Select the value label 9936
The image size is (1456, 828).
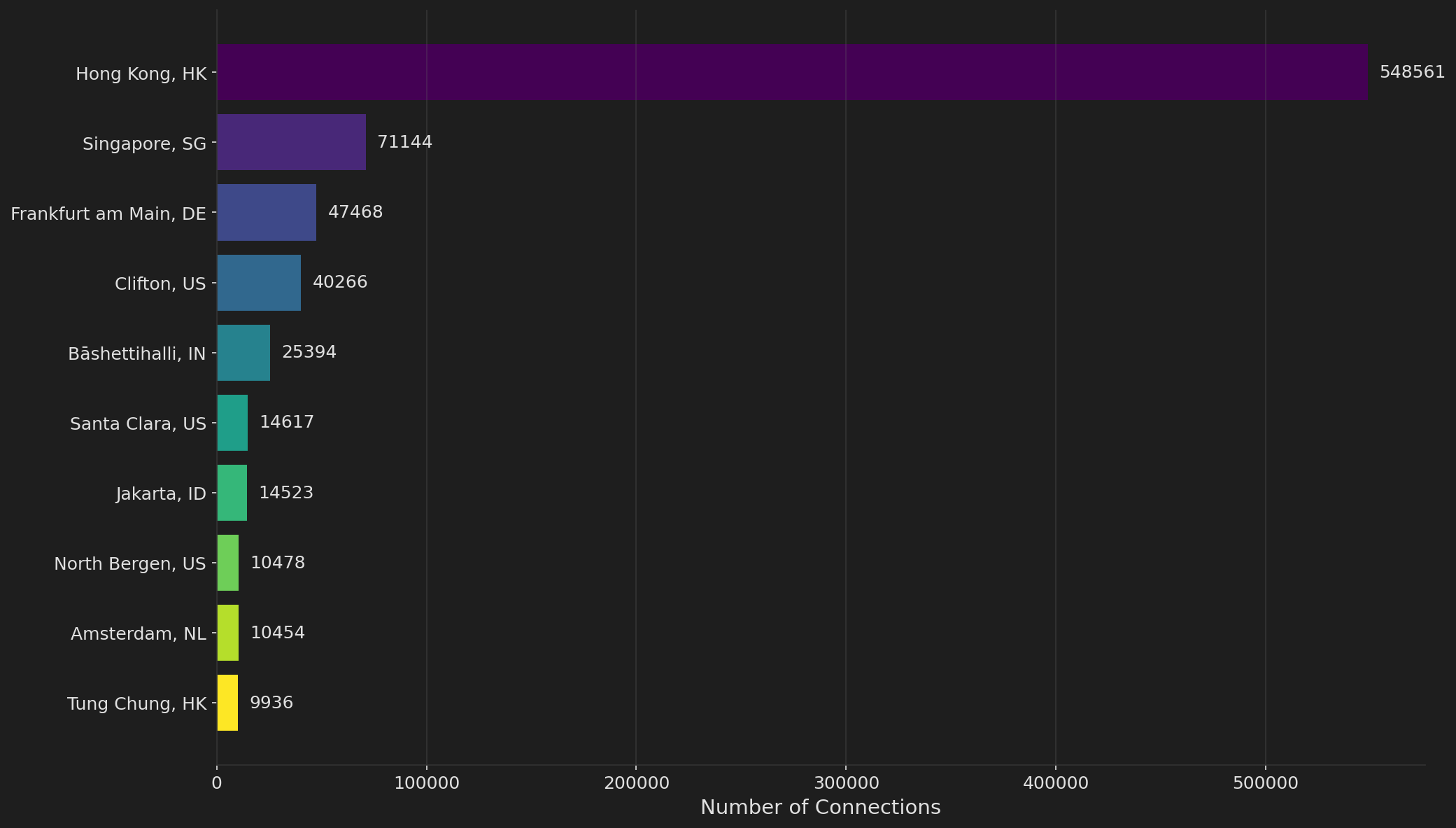coord(271,701)
